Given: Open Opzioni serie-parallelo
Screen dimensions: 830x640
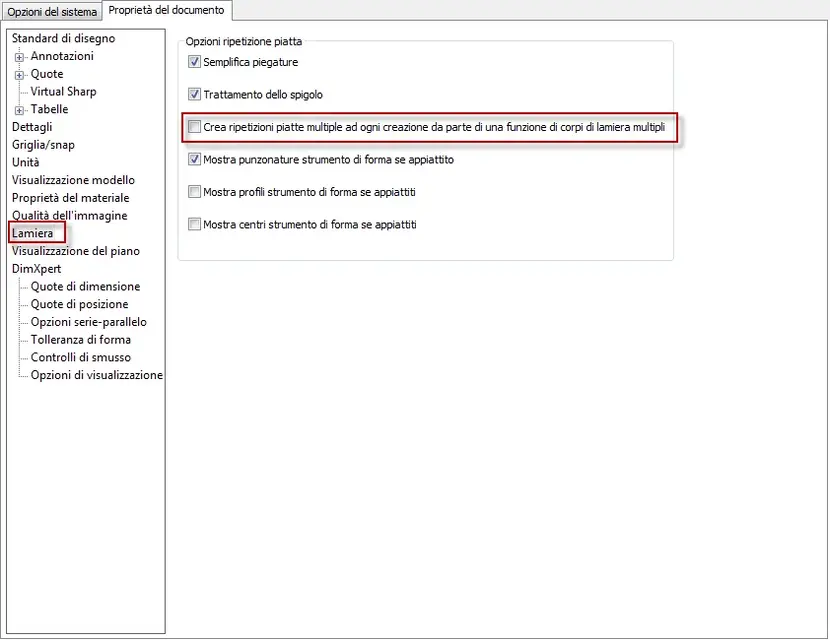Looking at the screenshot, I should 88,322.
